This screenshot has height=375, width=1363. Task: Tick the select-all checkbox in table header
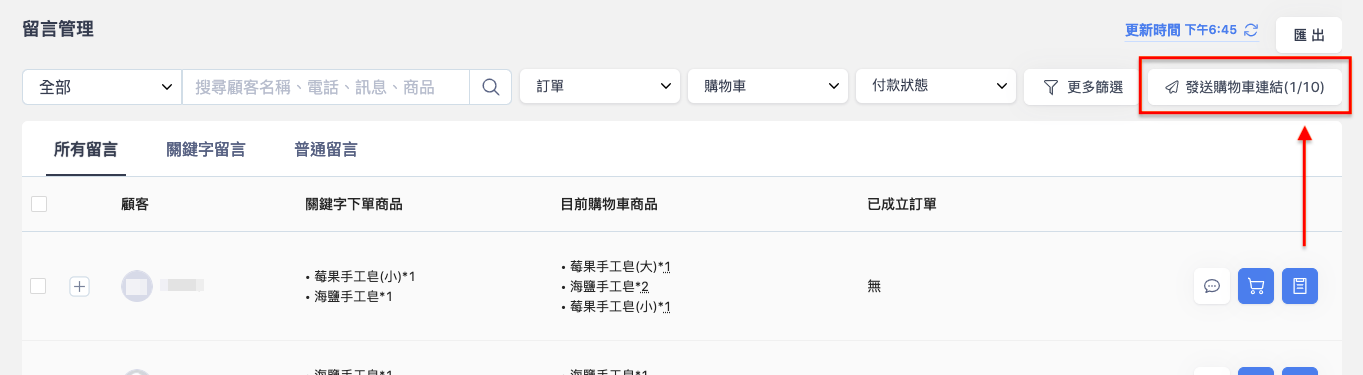[x=39, y=204]
